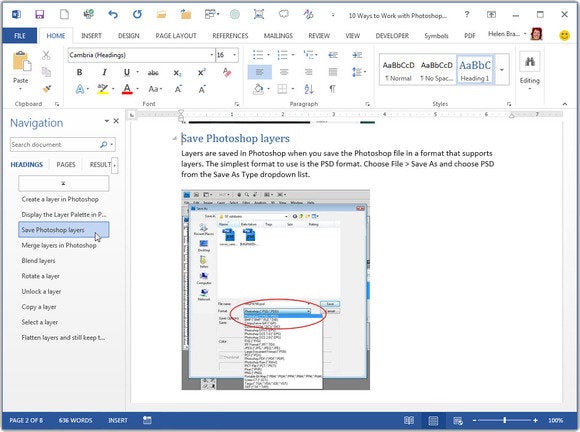Apply the No Spacing style
The width and height of the screenshot is (580, 432).
[x=436, y=70]
